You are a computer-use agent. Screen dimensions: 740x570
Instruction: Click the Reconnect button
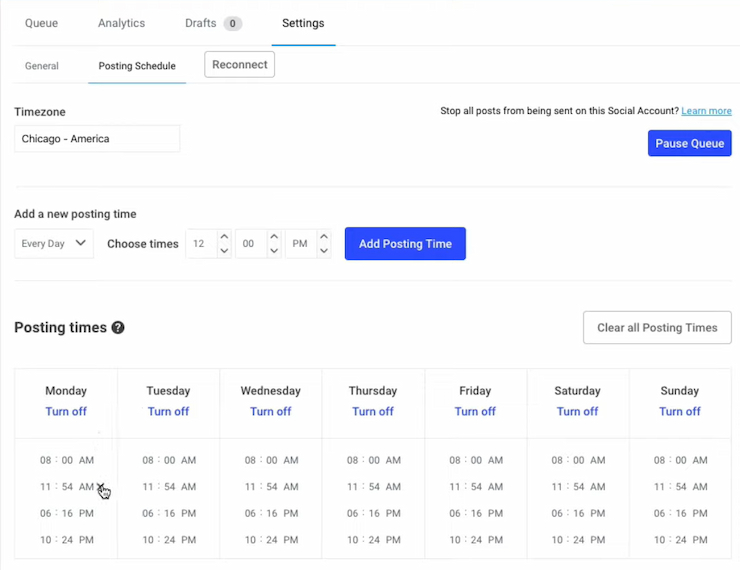pyautogui.click(x=239, y=65)
